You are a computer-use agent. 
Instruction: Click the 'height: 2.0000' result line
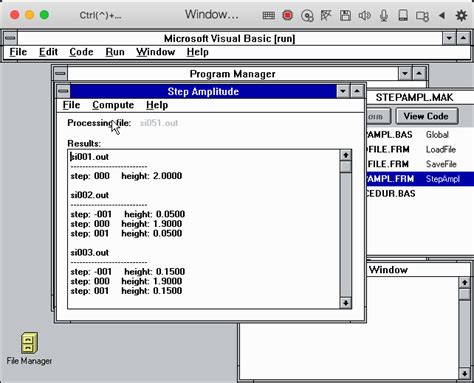click(152, 176)
